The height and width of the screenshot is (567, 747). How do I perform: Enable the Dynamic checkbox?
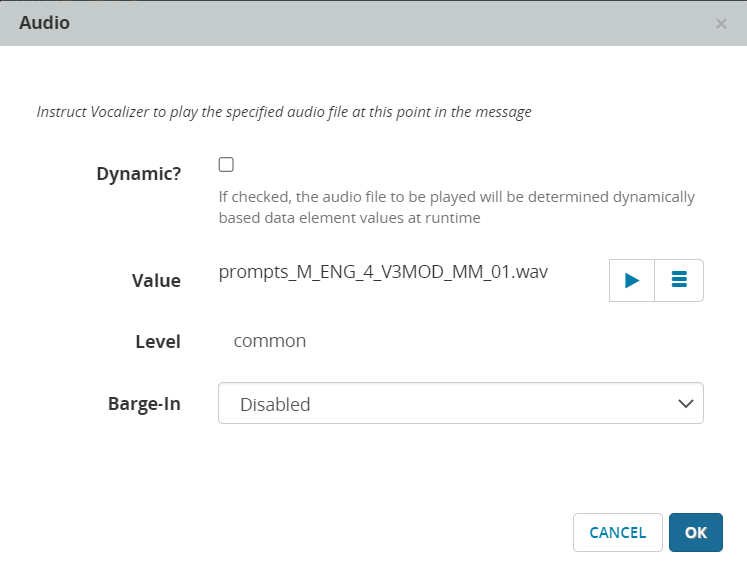(x=226, y=165)
